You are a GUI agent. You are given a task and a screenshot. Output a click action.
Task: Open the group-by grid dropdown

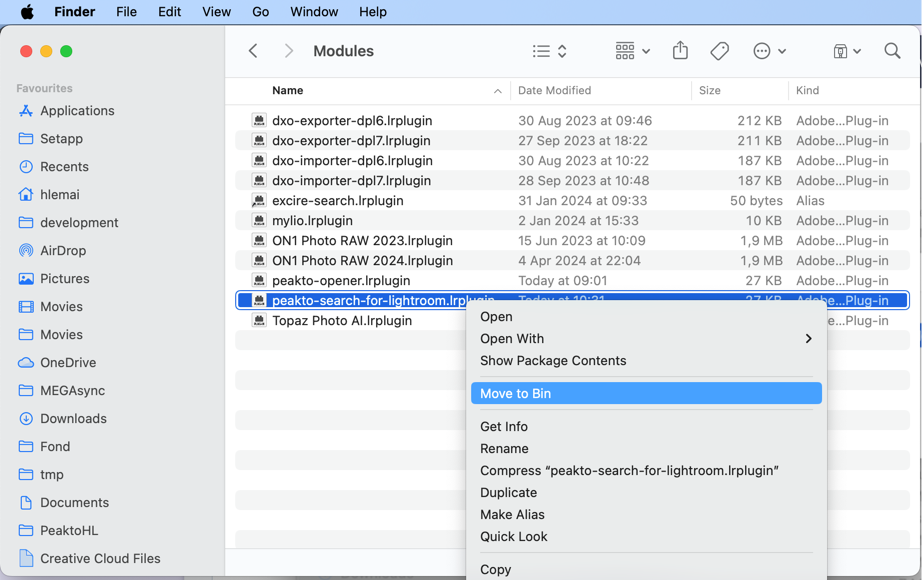[x=633, y=51]
